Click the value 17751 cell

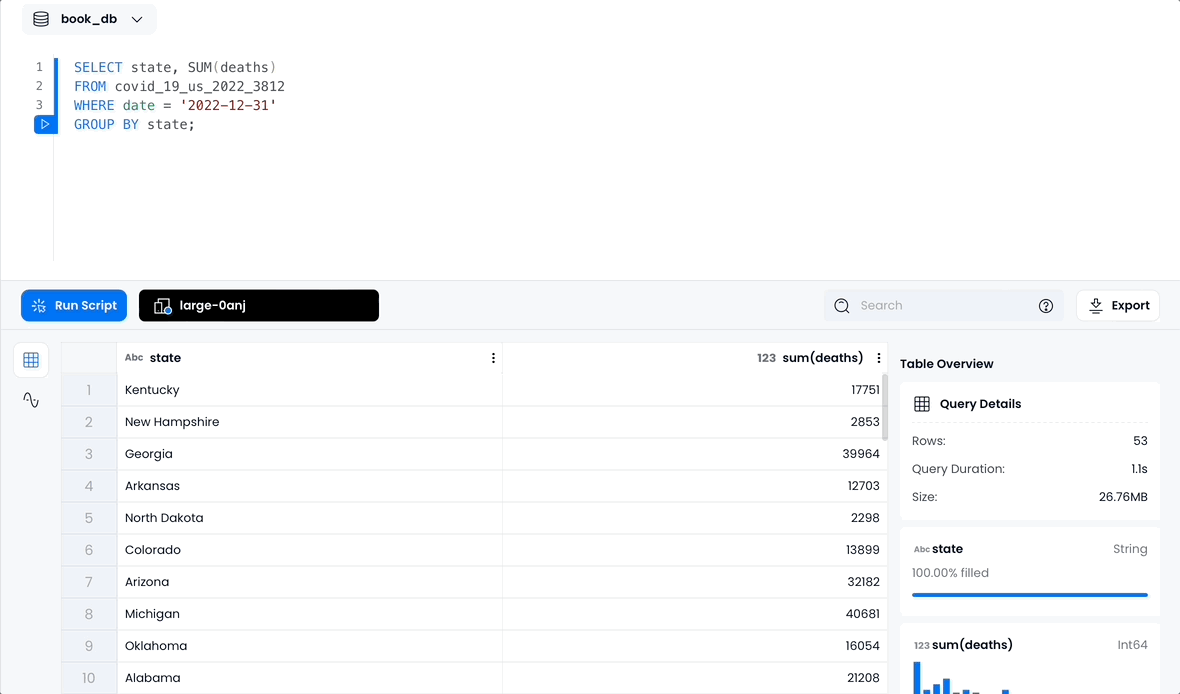click(x=695, y=390)
